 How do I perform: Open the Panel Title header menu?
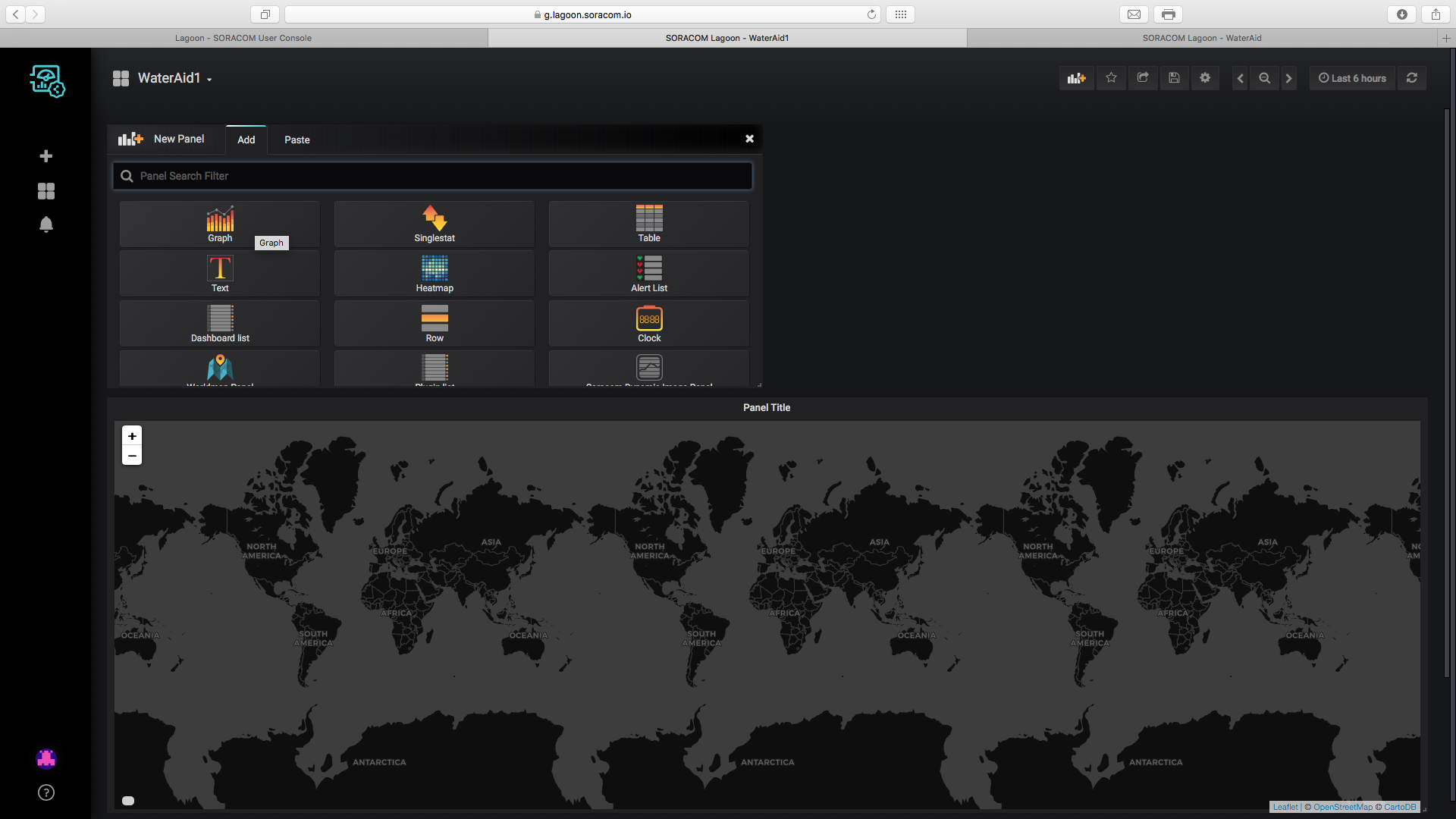(766, 408)
